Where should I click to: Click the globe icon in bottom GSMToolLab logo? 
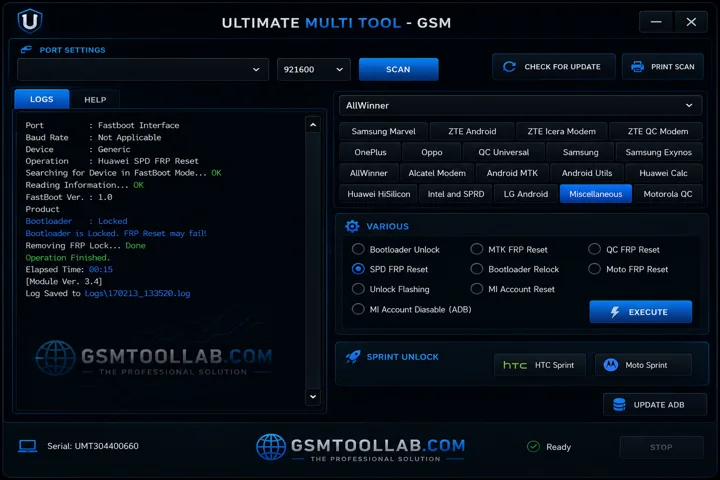point(270,446)
